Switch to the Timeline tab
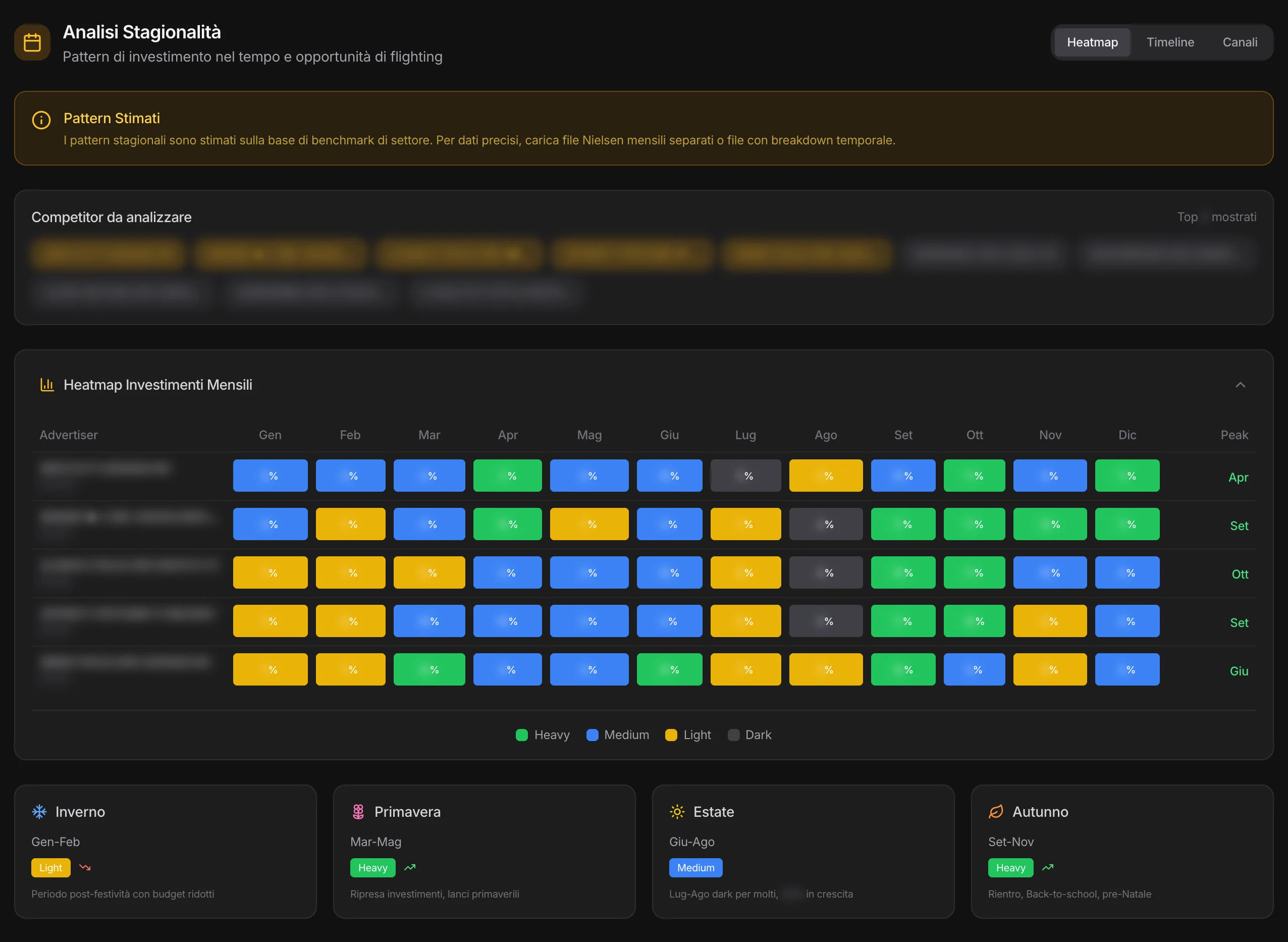The image size is (1288, 942). pos(1170,42)
